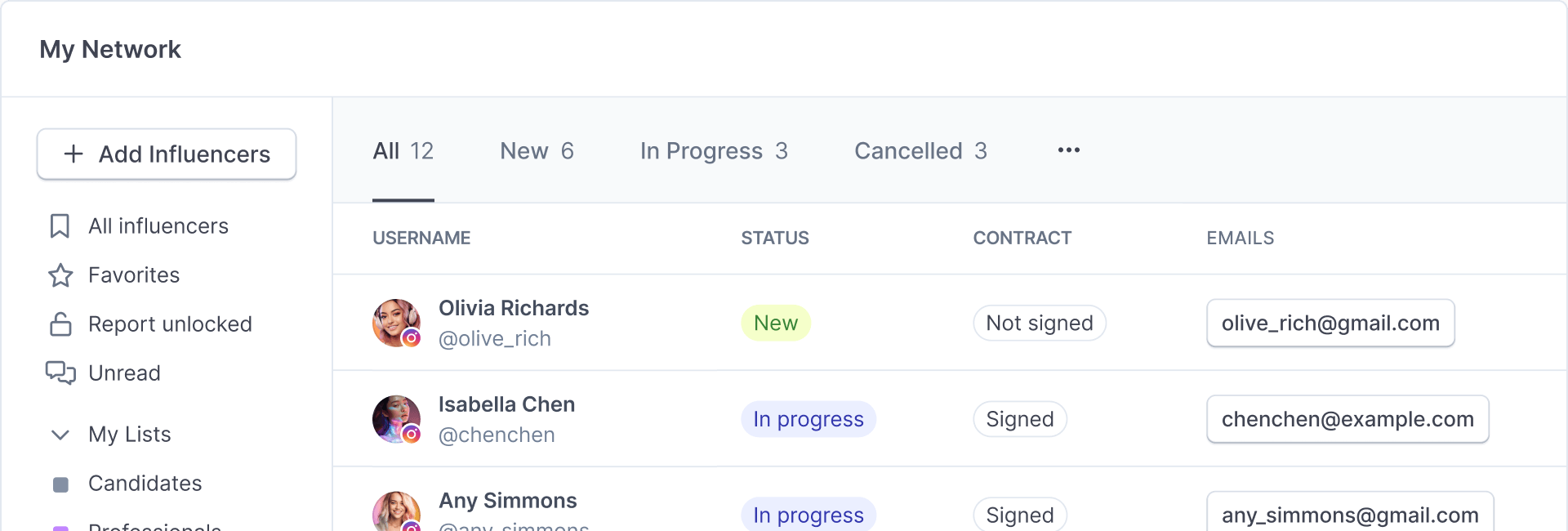Click Olivia Richards' profile avatar
The width and height of the screenshot is (1568, 531).
[x=396, y=323]
